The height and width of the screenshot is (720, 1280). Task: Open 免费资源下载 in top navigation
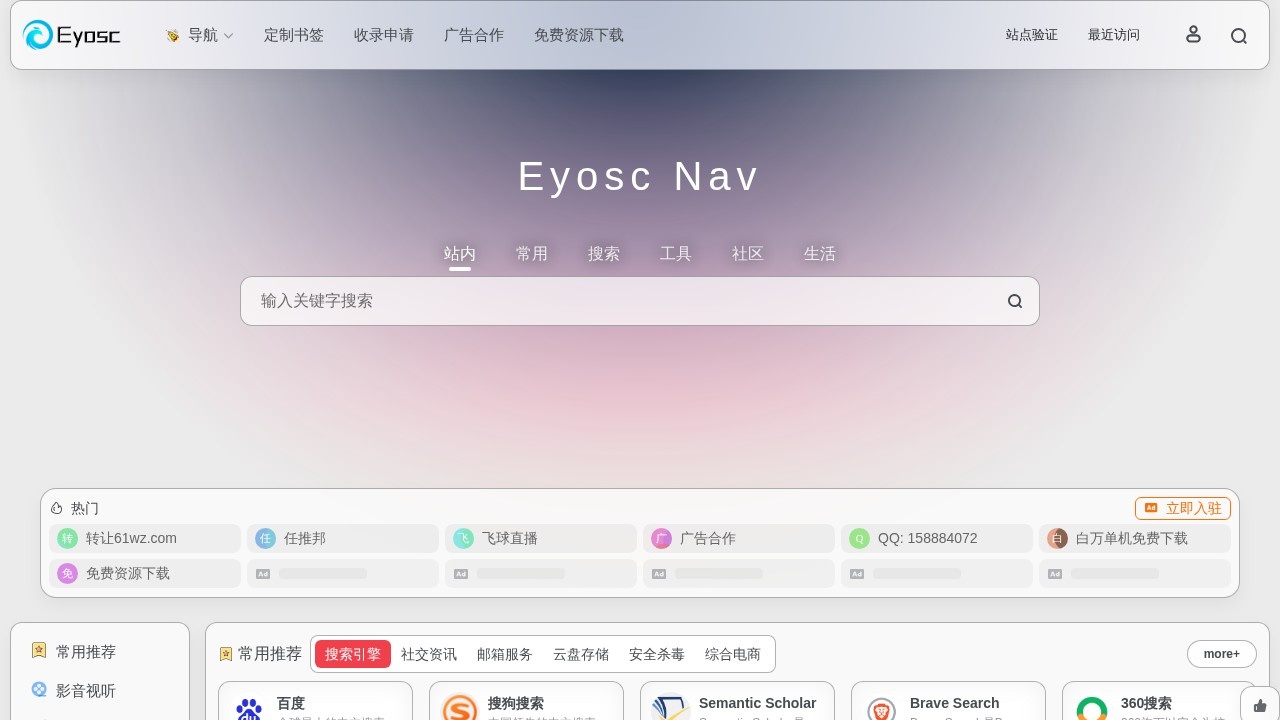pos(579,35)
